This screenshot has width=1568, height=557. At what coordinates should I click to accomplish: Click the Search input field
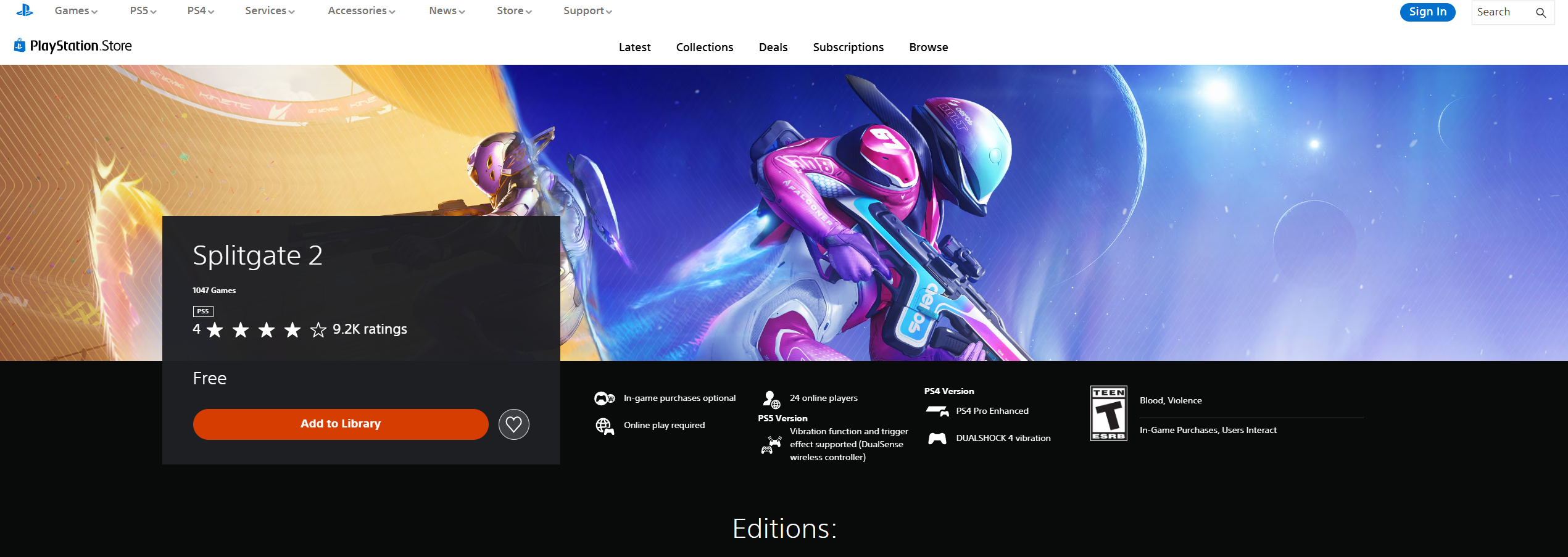pyautogui.click(x=1501, y=12)
